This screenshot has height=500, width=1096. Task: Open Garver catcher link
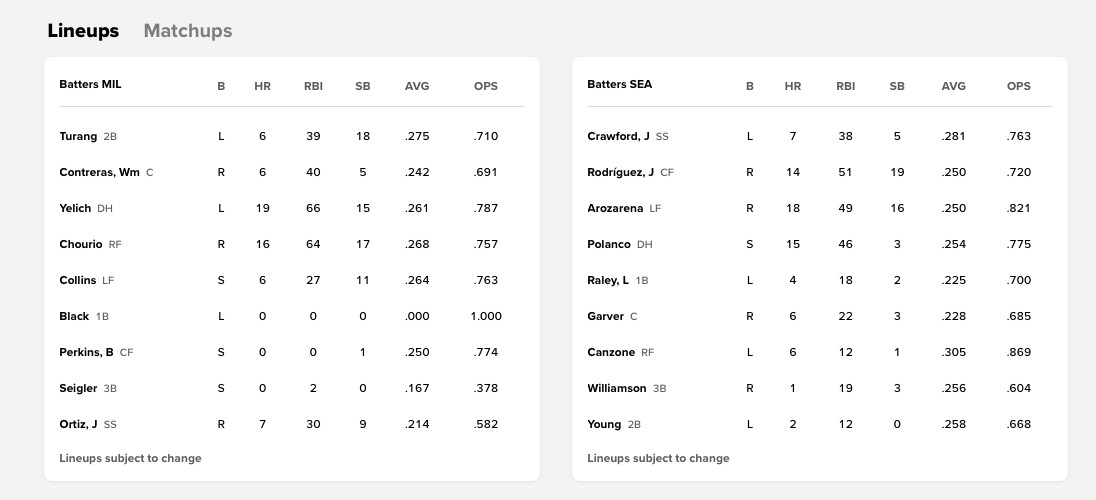[x=605, y=316]
